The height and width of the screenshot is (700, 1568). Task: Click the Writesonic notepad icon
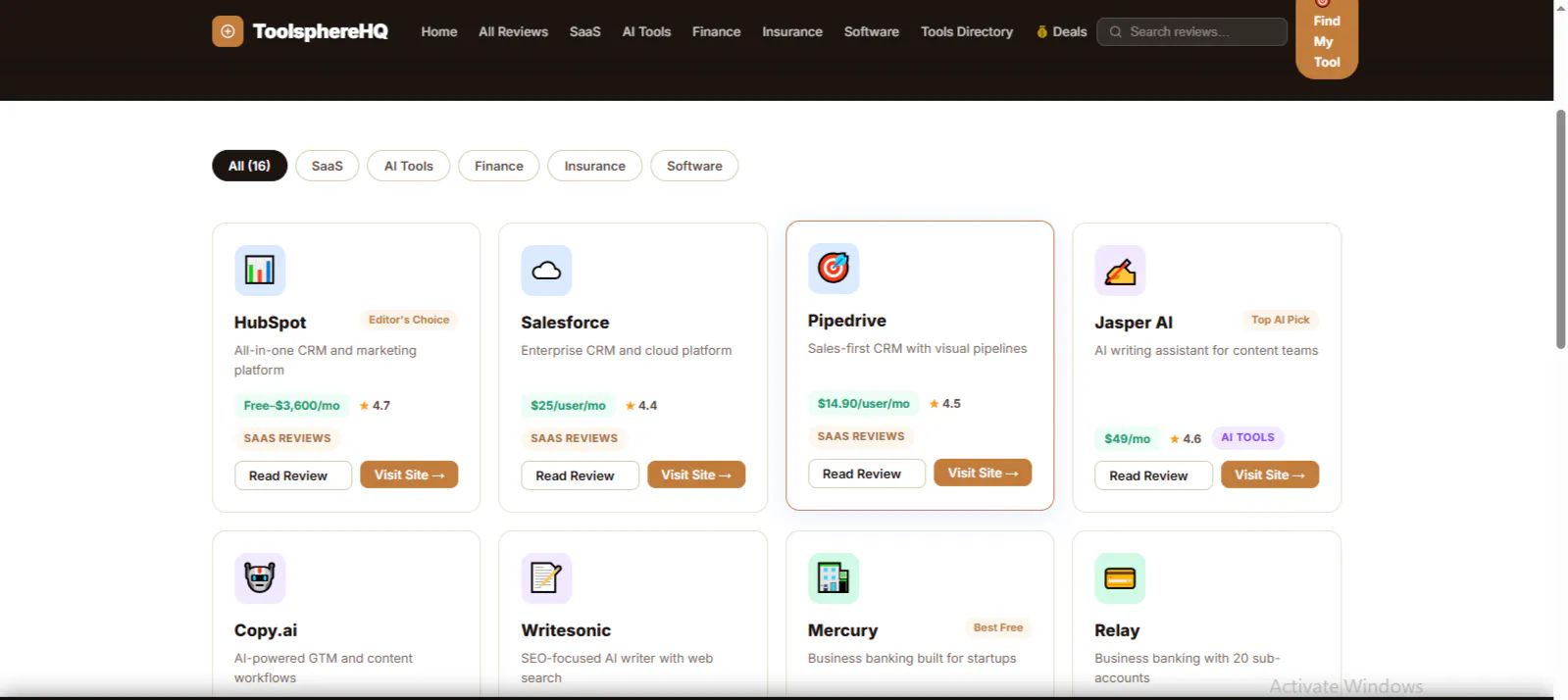546,578
